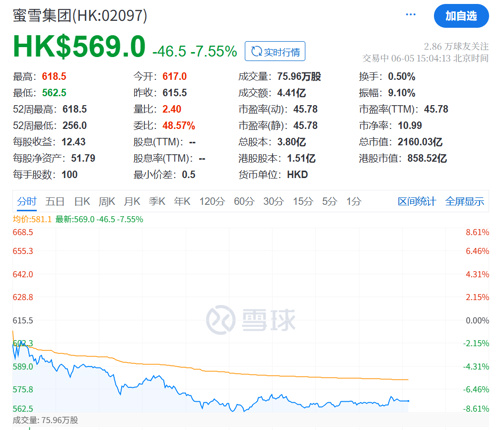The height and width of the screenshot is (430, 500).
Task: Select the 1分 one-minute chart
Action: click(354, 201)
